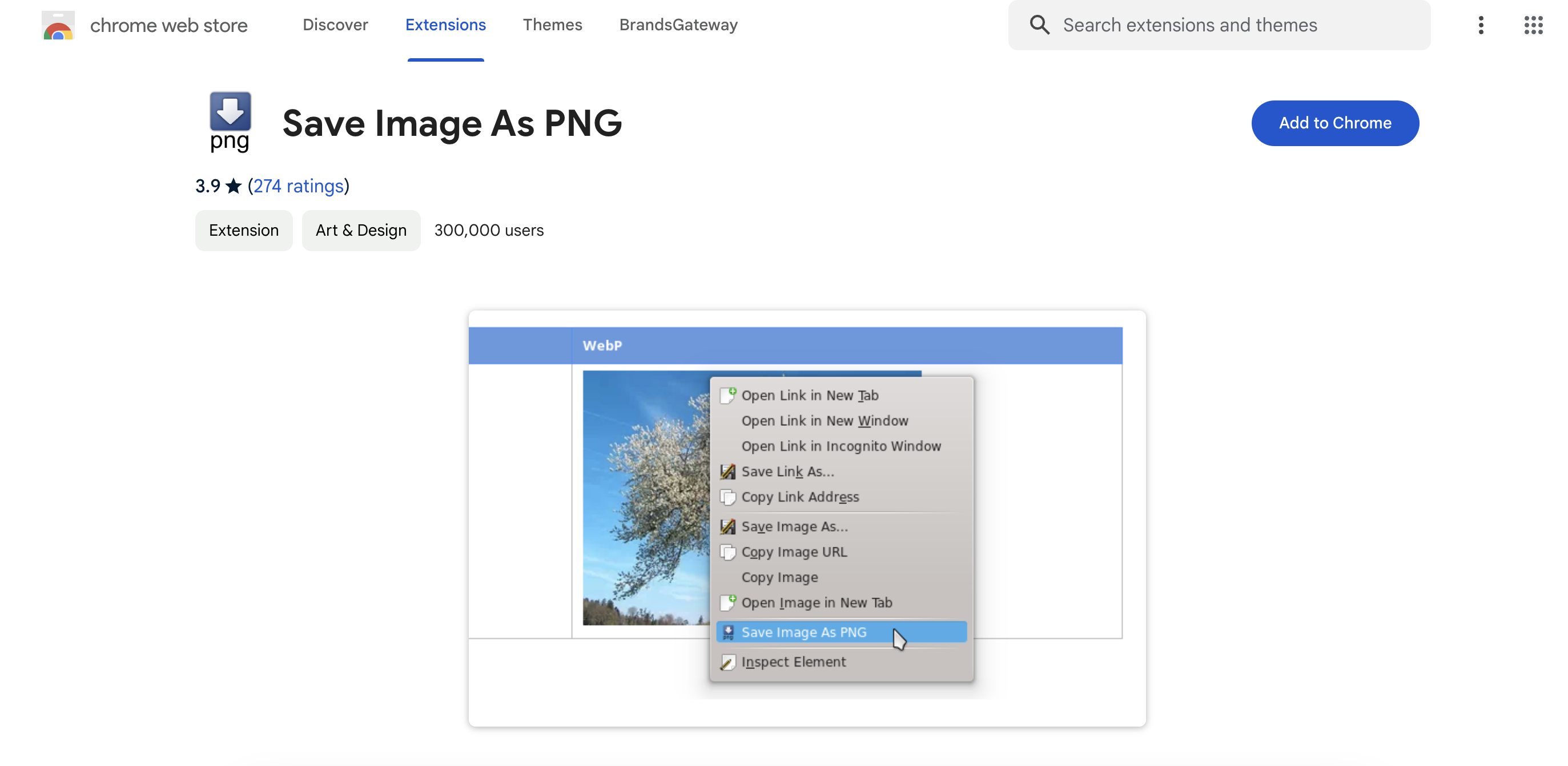Click the extension screenshot preview image
The width and height of the screenshot is (1568, 766).
coord(806,518)
